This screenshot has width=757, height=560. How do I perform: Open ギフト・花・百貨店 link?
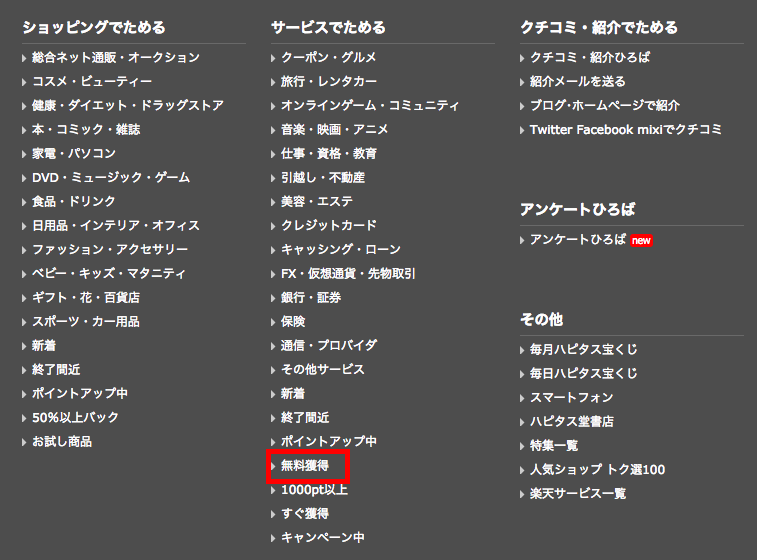pyautogui.click(x=86, y=297)
